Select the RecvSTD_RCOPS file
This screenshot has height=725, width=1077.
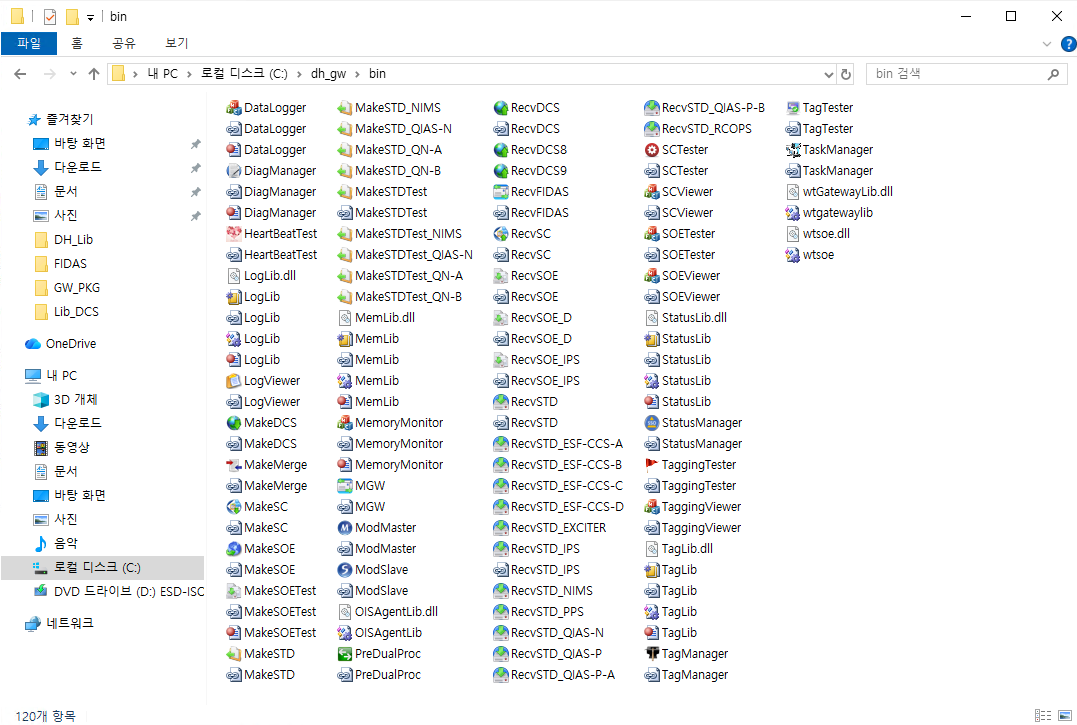(706, 129)
